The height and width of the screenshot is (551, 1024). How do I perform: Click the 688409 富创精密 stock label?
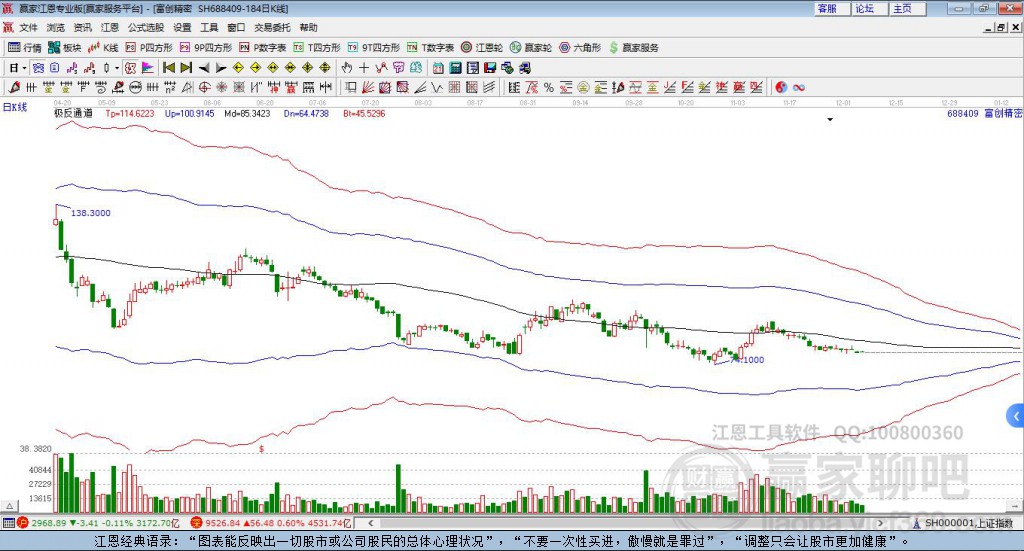[984, 114]
